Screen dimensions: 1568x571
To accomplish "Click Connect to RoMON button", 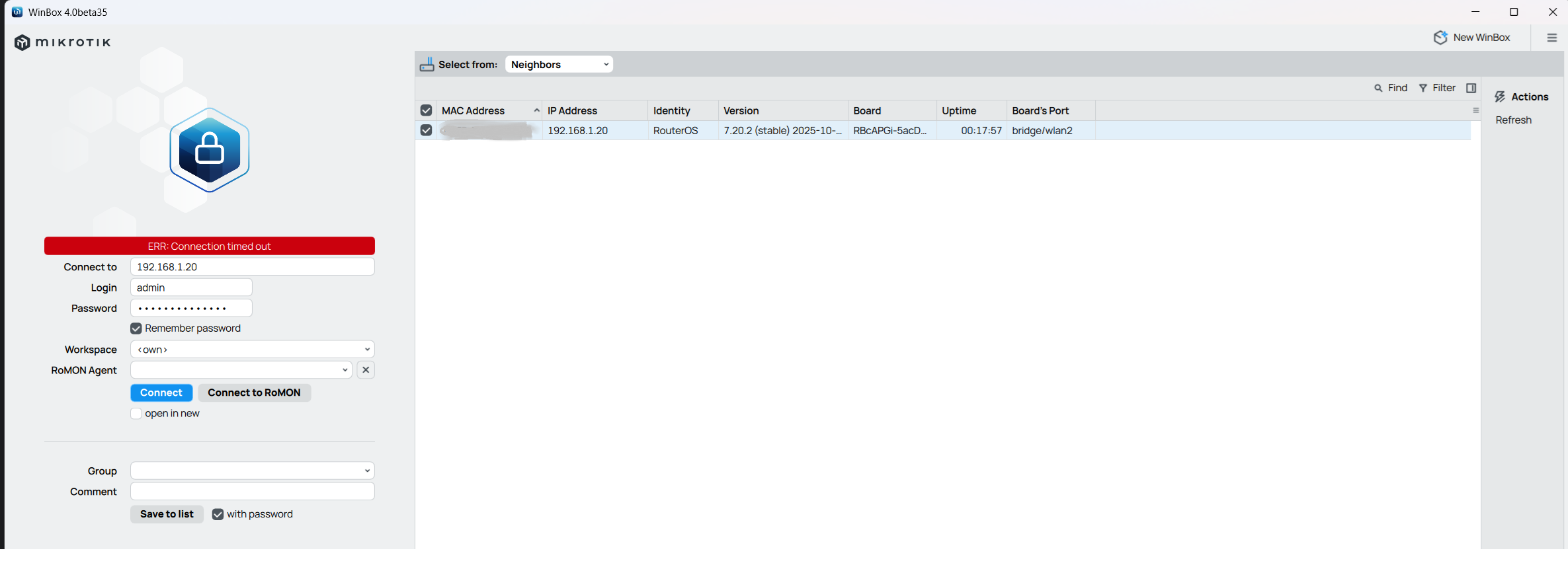I will (255, 393).
